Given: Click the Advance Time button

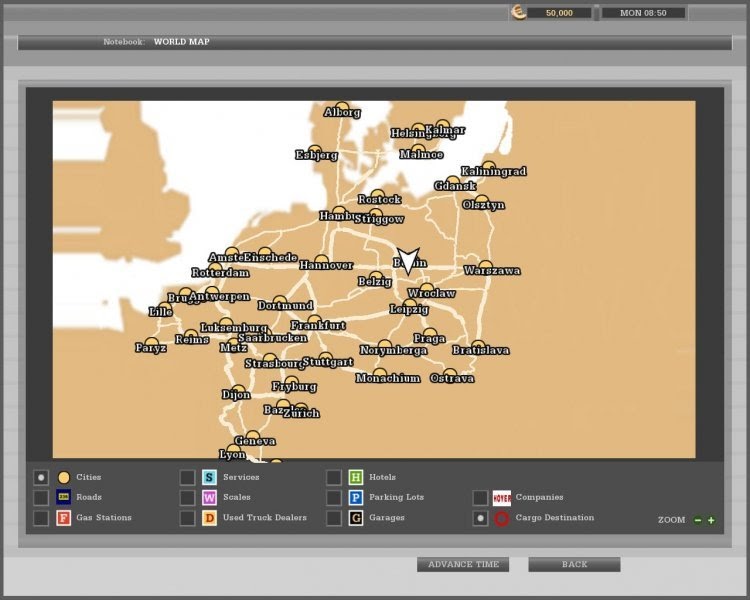Looking at the screenshot, I should pos(463,565).
